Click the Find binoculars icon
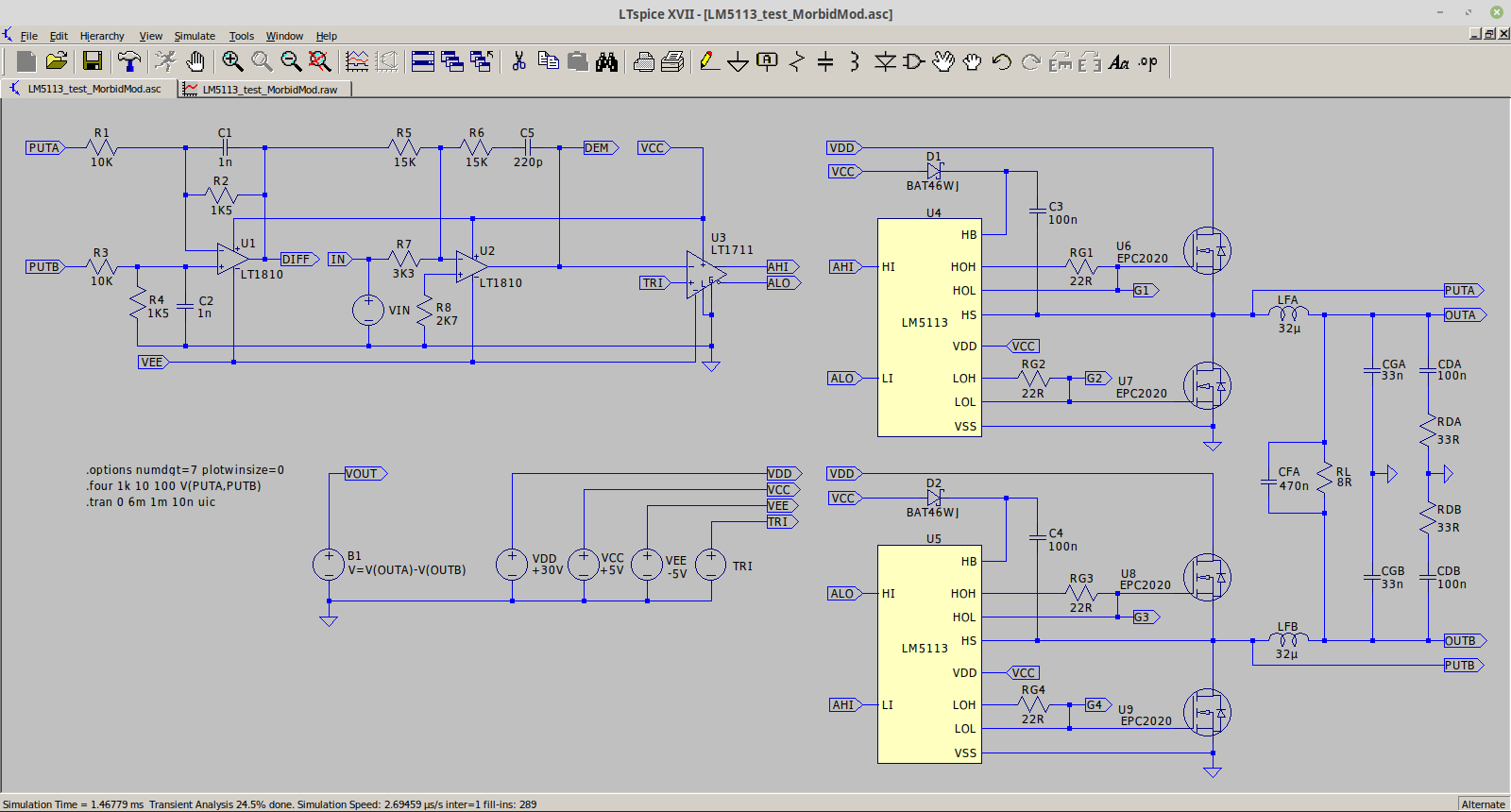This screenshot has height=812, width=1511. pyautogui.click(x=607, y=61)
